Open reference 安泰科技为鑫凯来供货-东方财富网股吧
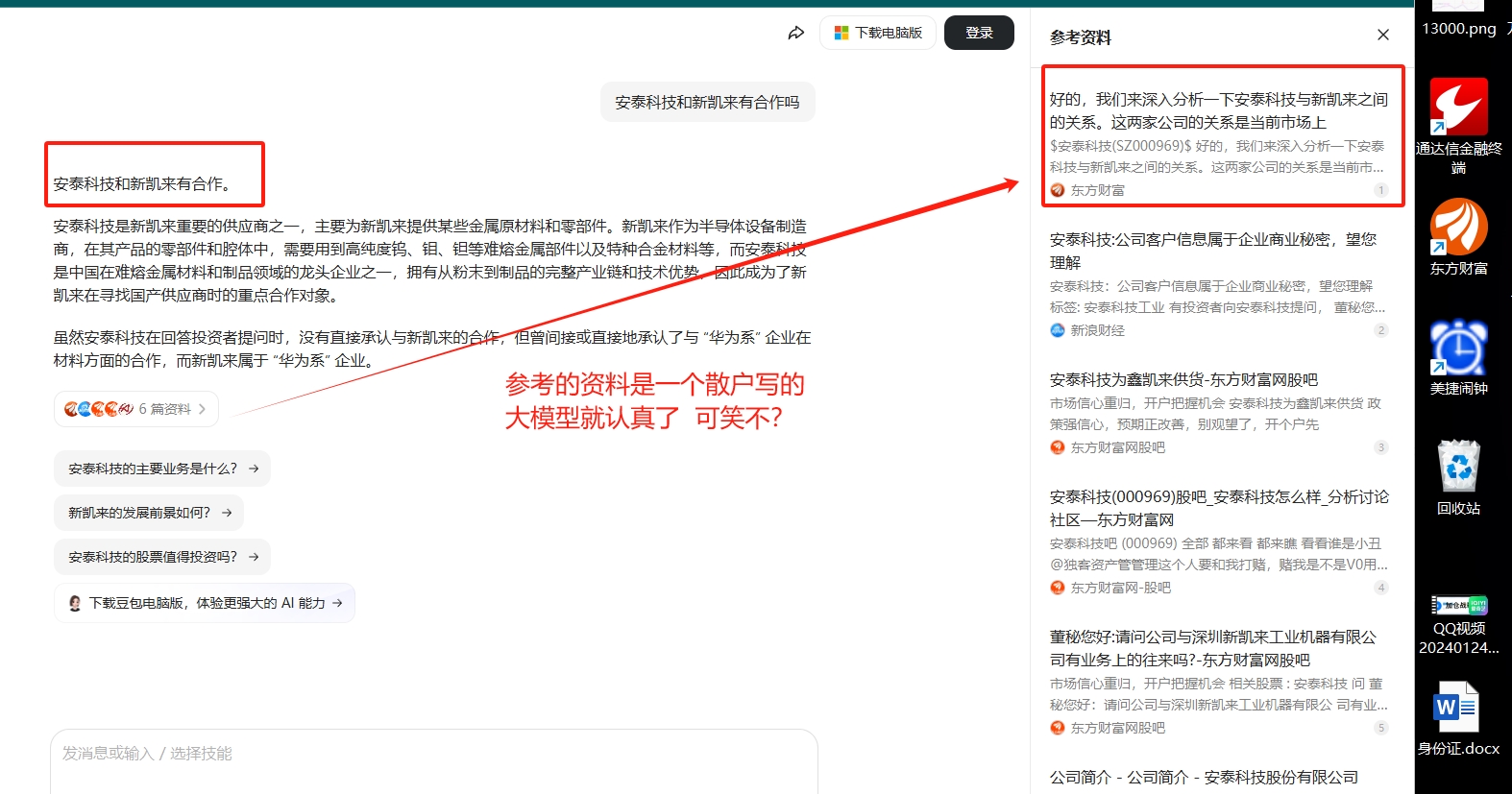 (1220, 413)
